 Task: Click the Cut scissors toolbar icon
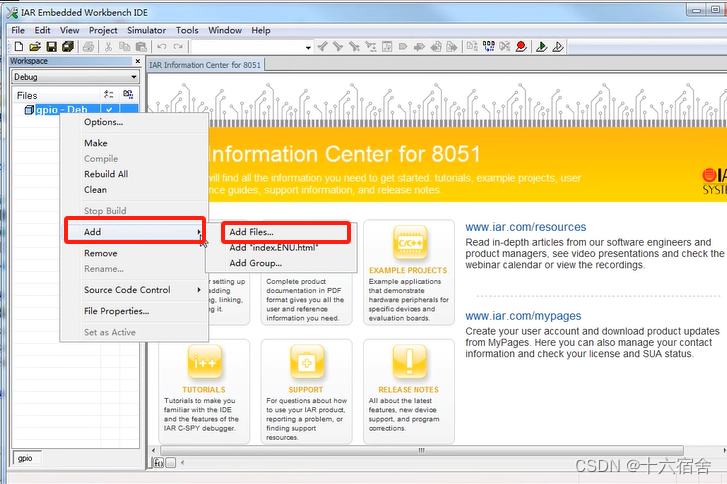click(x=108, y=46)
